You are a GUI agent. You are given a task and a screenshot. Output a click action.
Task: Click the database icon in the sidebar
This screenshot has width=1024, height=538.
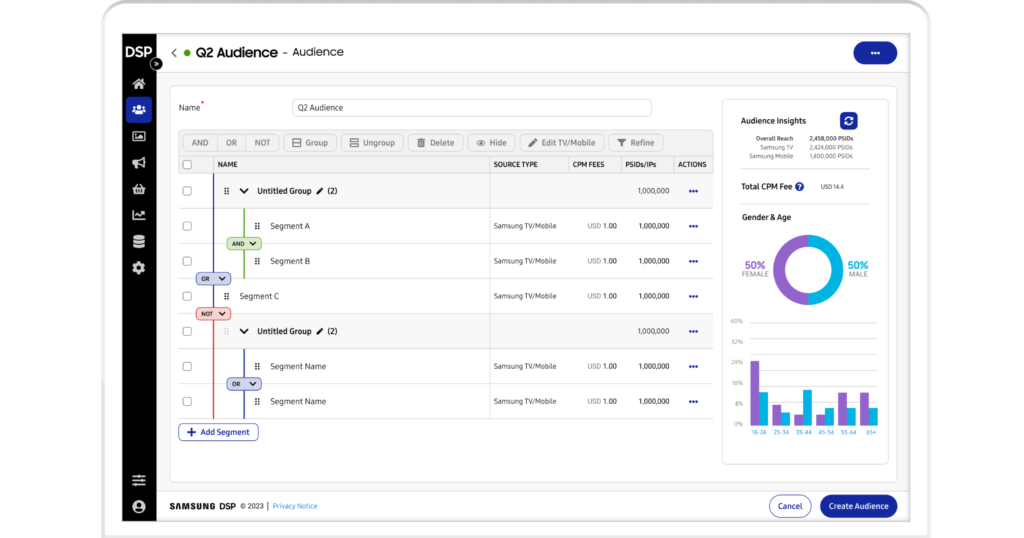[x=139, y=241]
